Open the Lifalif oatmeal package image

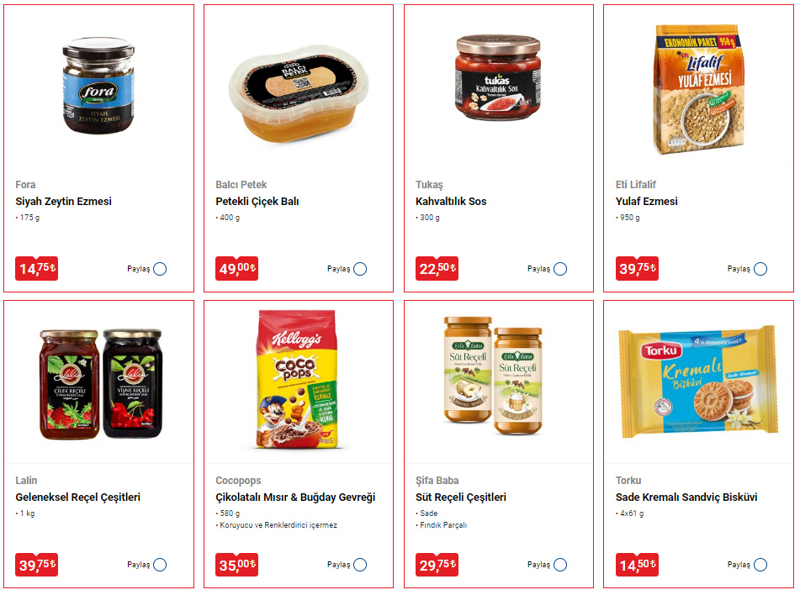699,90
